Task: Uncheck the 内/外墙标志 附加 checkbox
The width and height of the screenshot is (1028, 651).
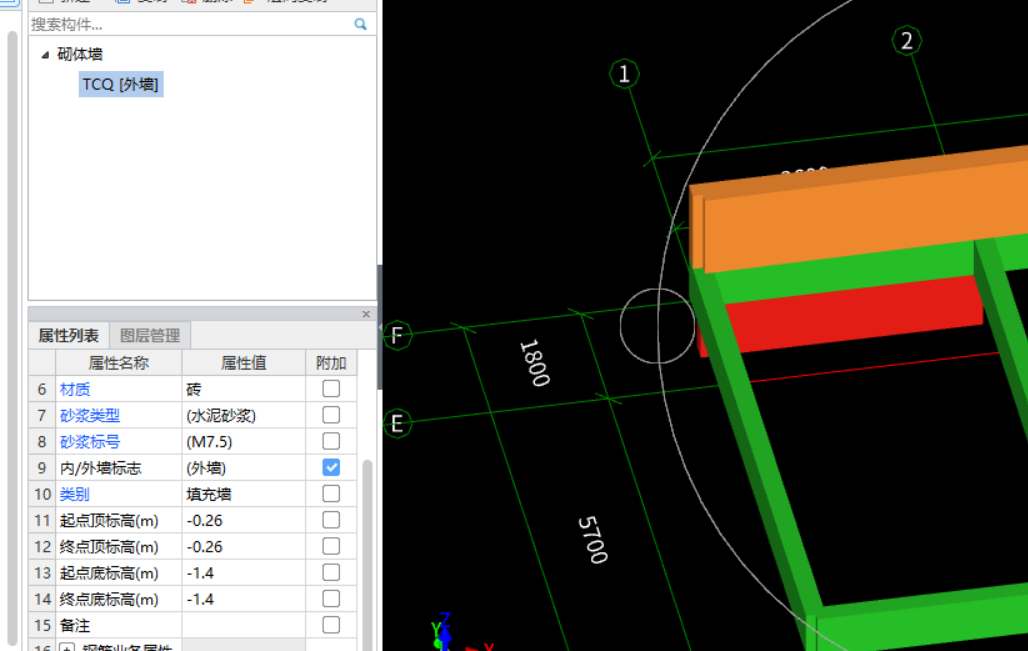Action: [x=331, y=467]
